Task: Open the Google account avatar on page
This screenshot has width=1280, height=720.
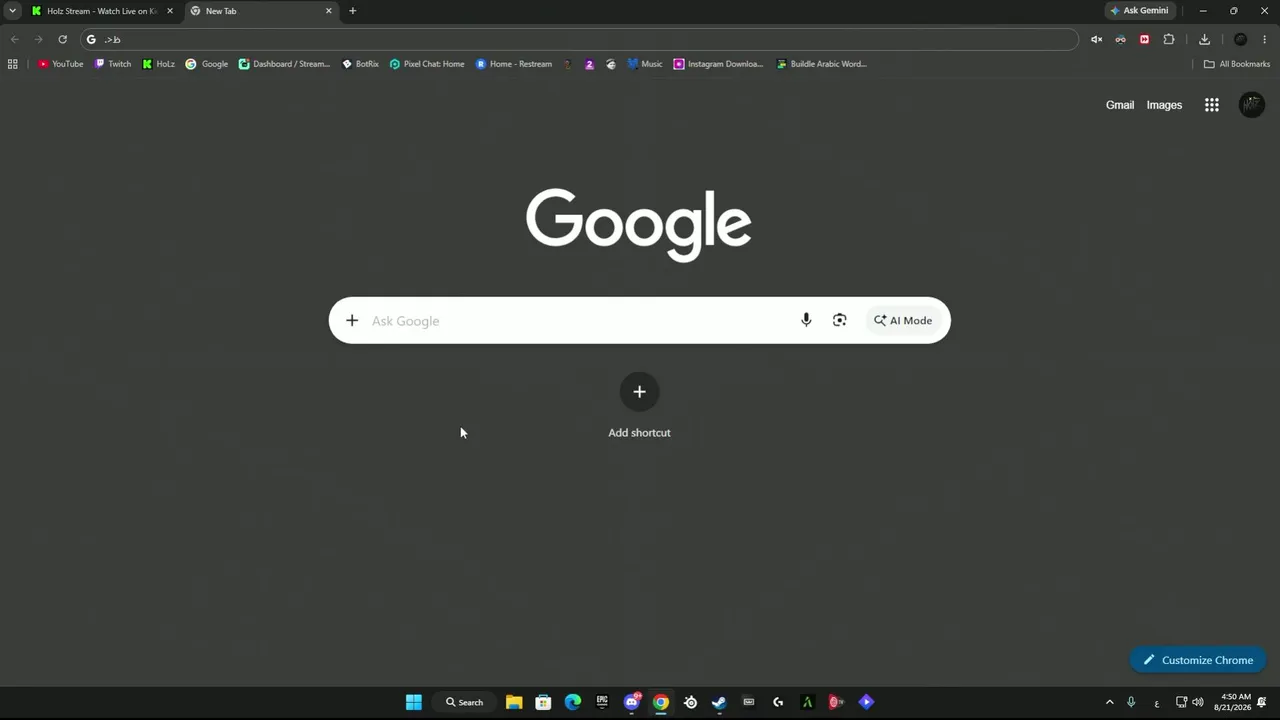Action: tap(1251, 105)
